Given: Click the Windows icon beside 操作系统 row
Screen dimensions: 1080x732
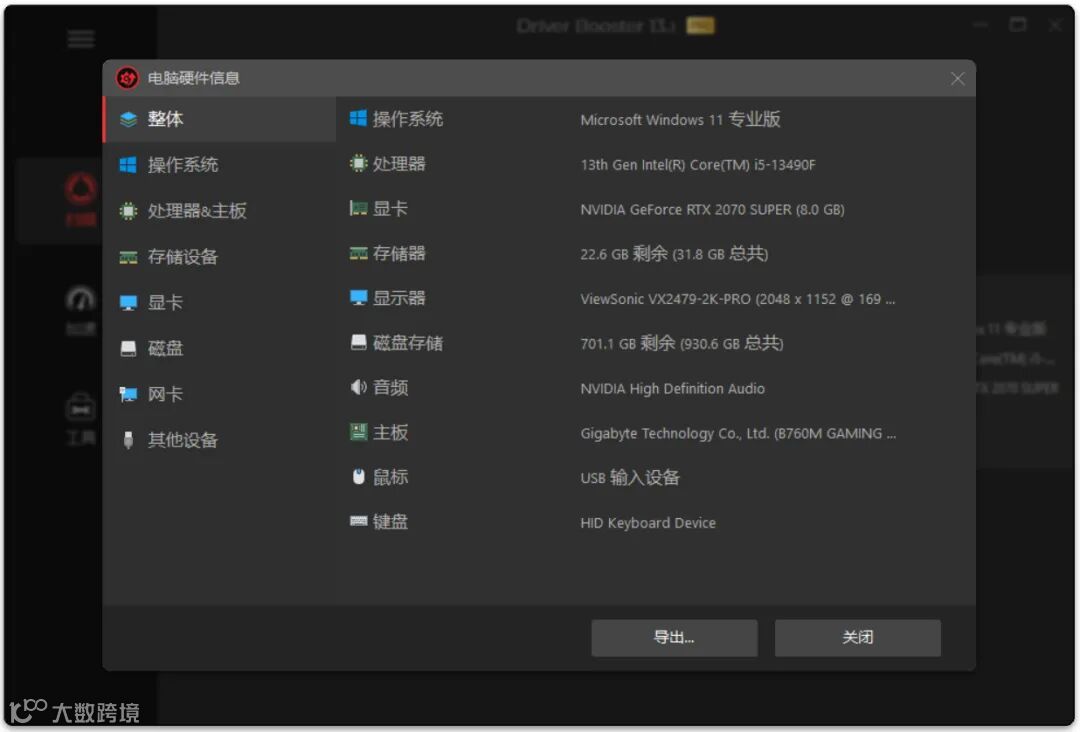Looking at the screenshot, I should (358, 118).
